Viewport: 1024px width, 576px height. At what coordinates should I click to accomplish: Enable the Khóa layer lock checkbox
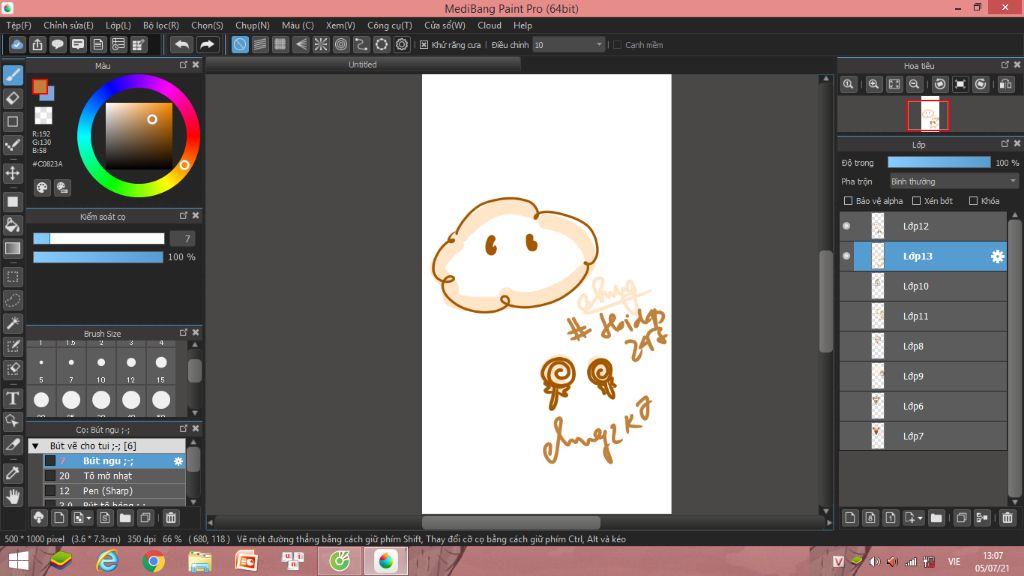[973, 201]
